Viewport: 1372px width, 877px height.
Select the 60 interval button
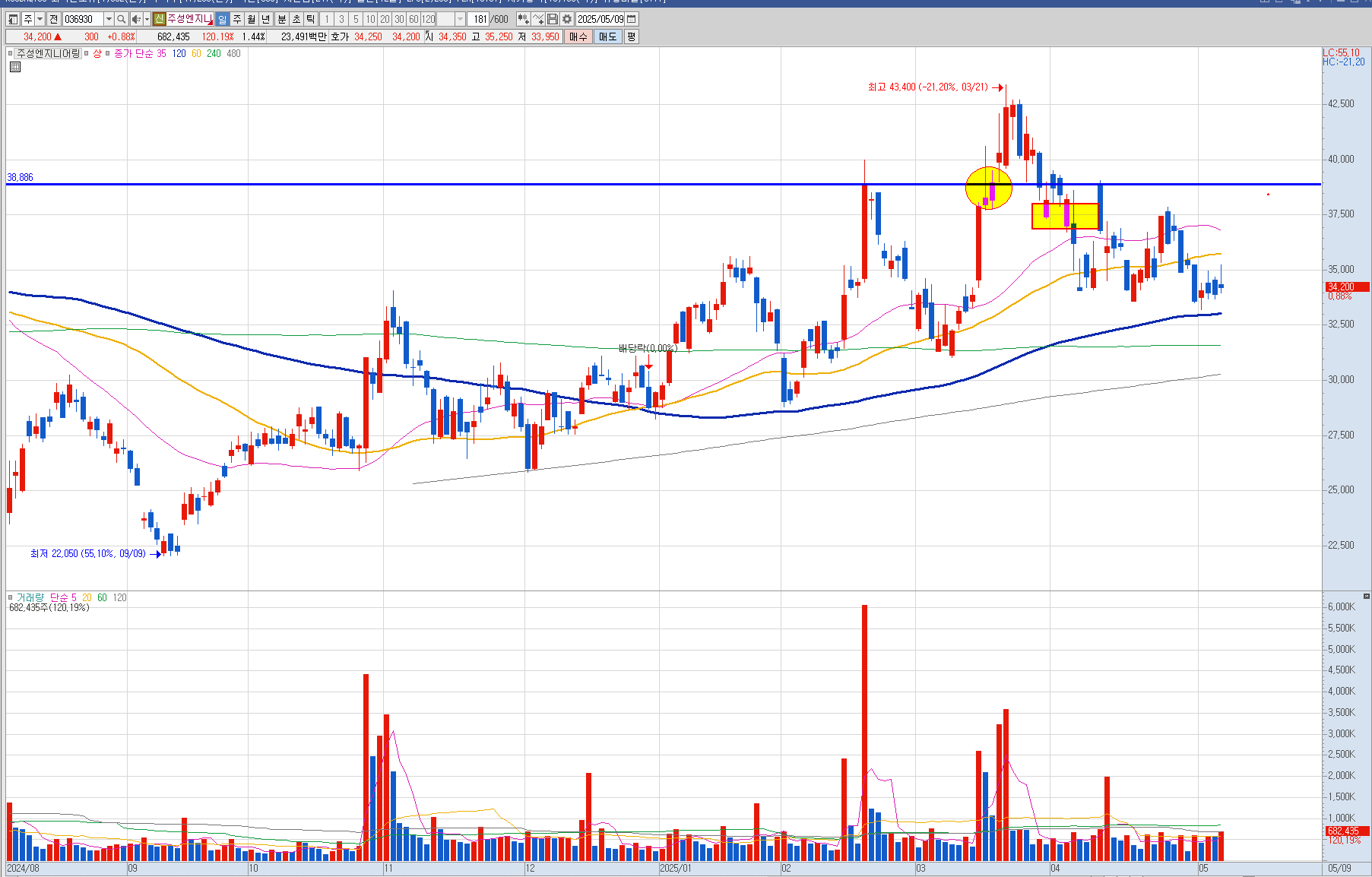(x=414, y=19)
